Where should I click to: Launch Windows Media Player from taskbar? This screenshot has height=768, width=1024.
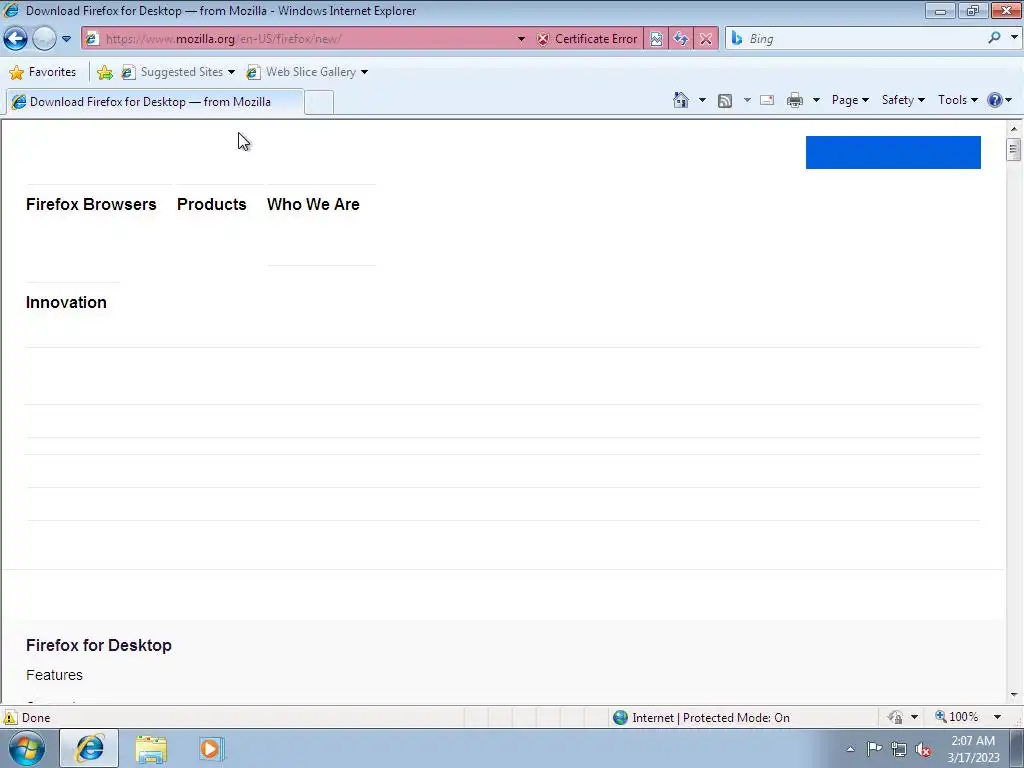click(210, 749)
